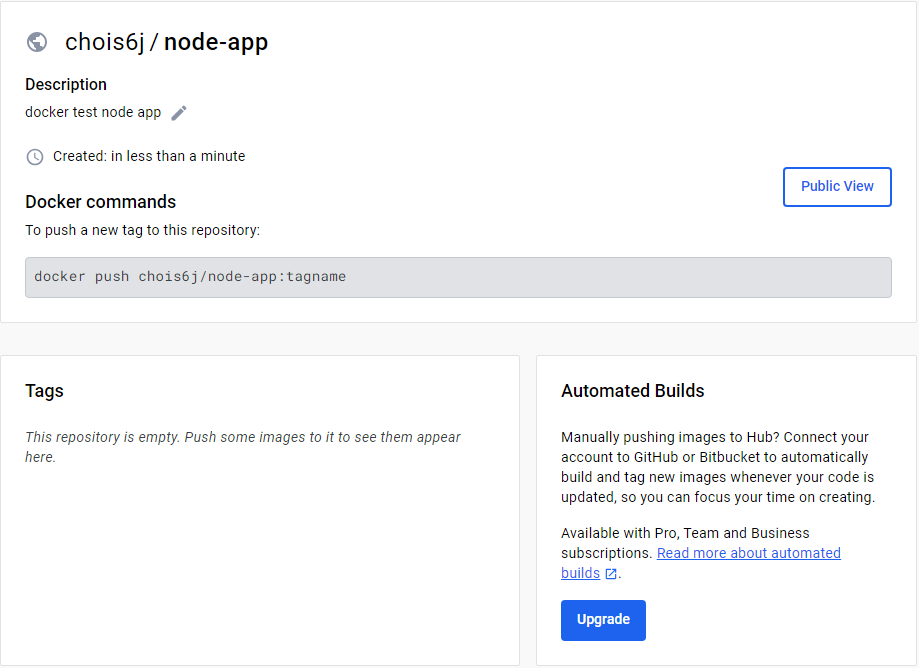Click the Automated Builds heading
Viewport: 919px width, 668px height.
632,391
